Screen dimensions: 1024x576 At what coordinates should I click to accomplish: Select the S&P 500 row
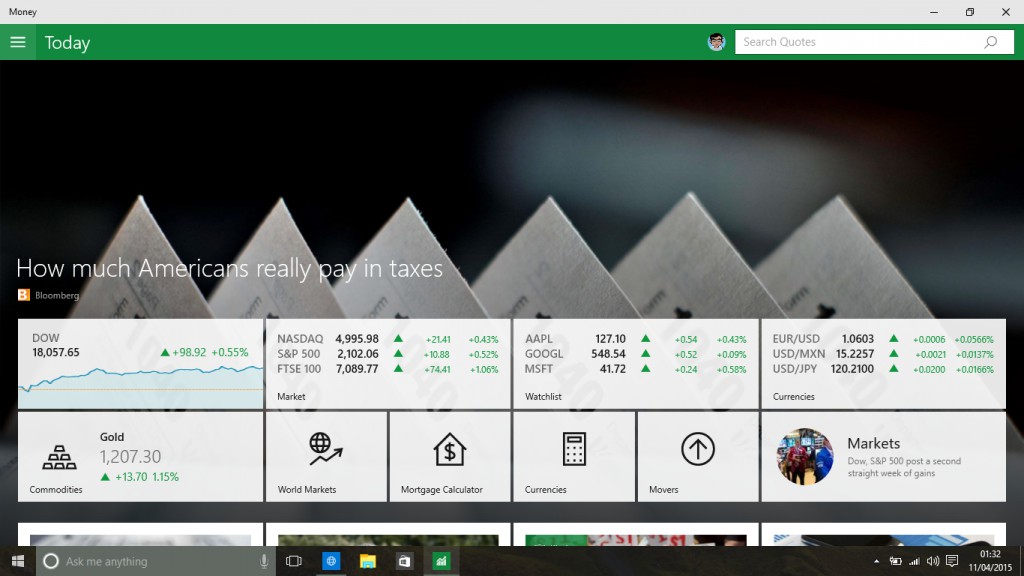(387, 354)
